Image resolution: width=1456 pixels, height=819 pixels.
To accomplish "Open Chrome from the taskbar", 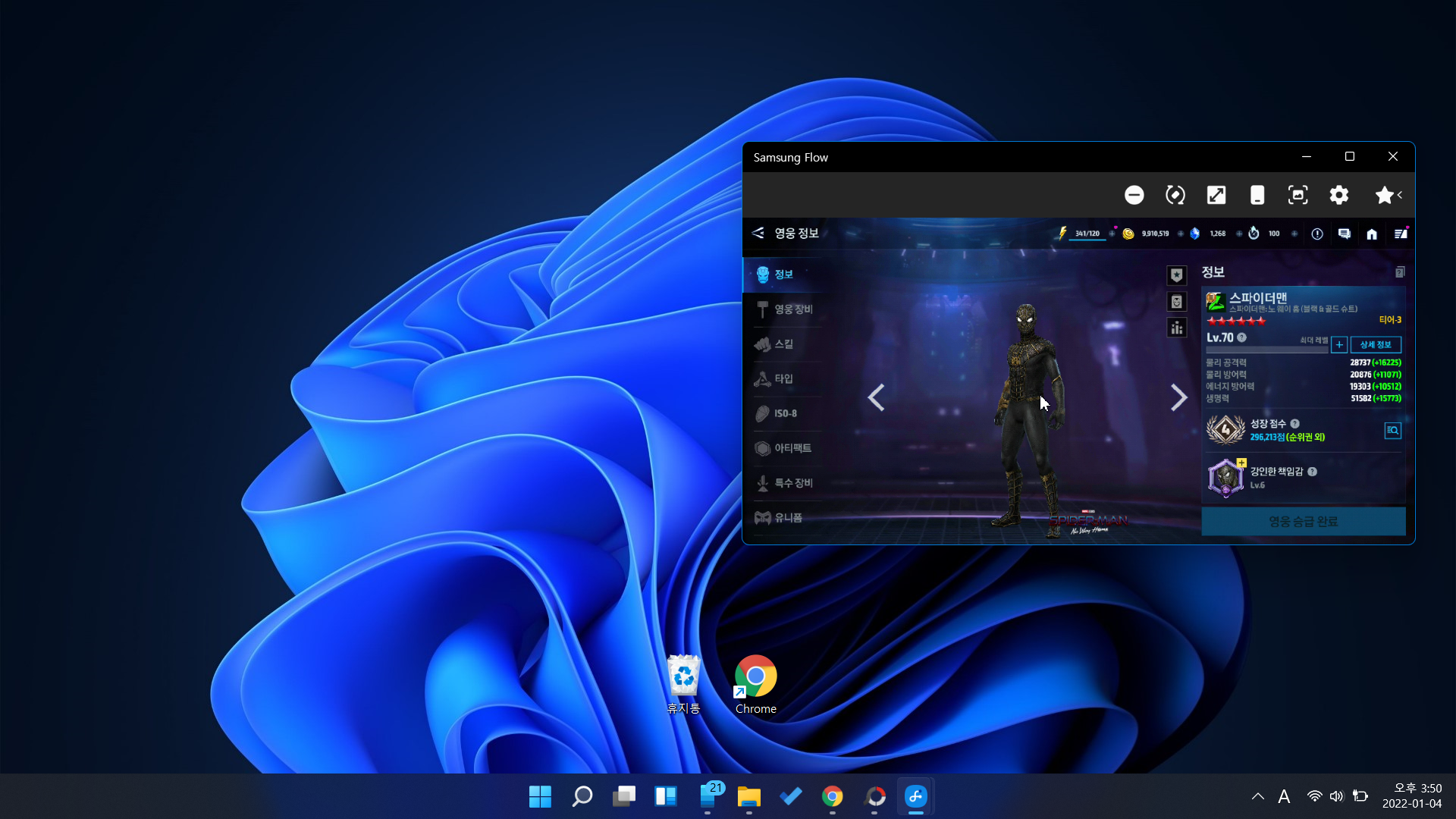I will (832, 796).
